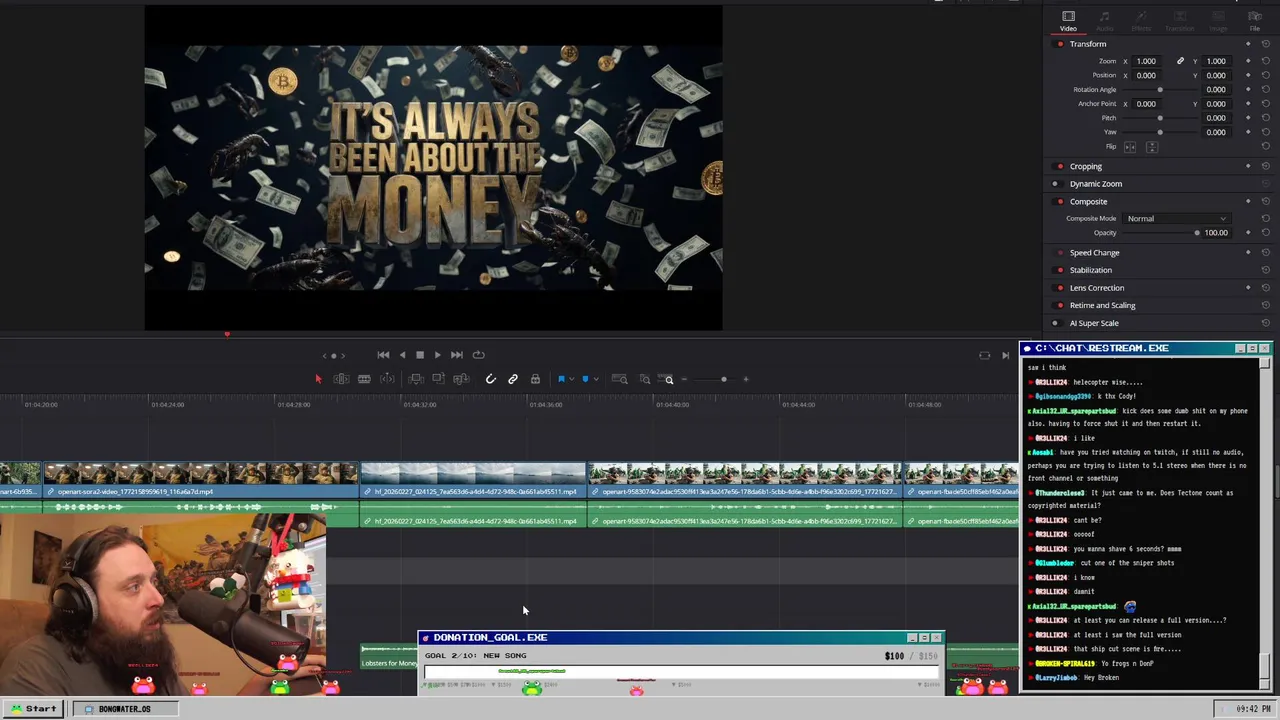Jump to last frame transport button
Screen dimensions: 1280x720
tap(456, 355)
